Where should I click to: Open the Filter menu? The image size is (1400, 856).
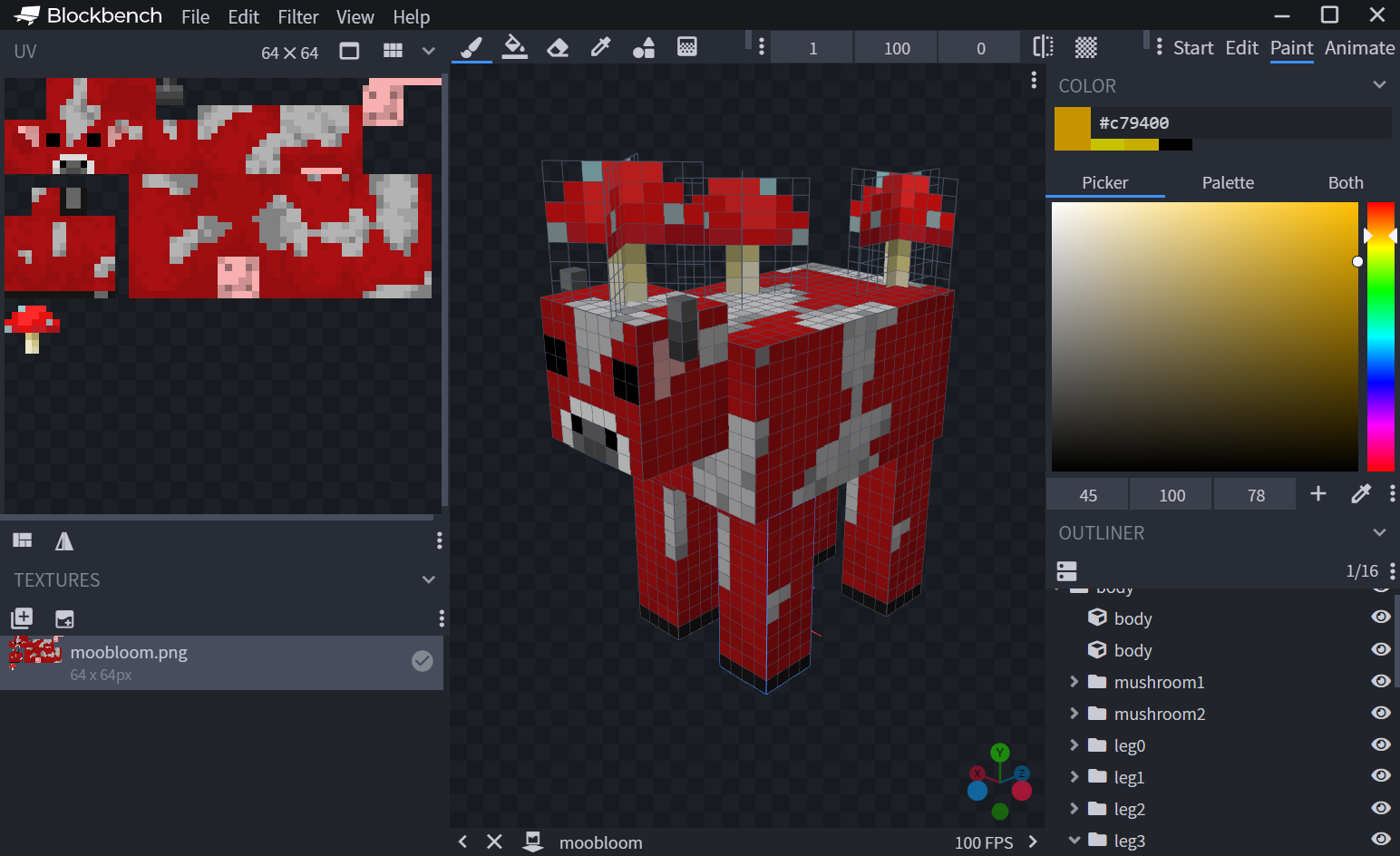coord(298,16)
